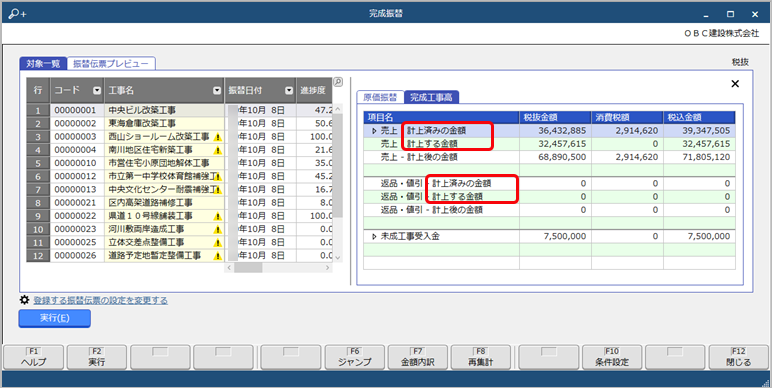Viewport: 772px width, 388px height.
Task: Switch to the 振替伝票プレビュー tab
Action: point(111,64)
